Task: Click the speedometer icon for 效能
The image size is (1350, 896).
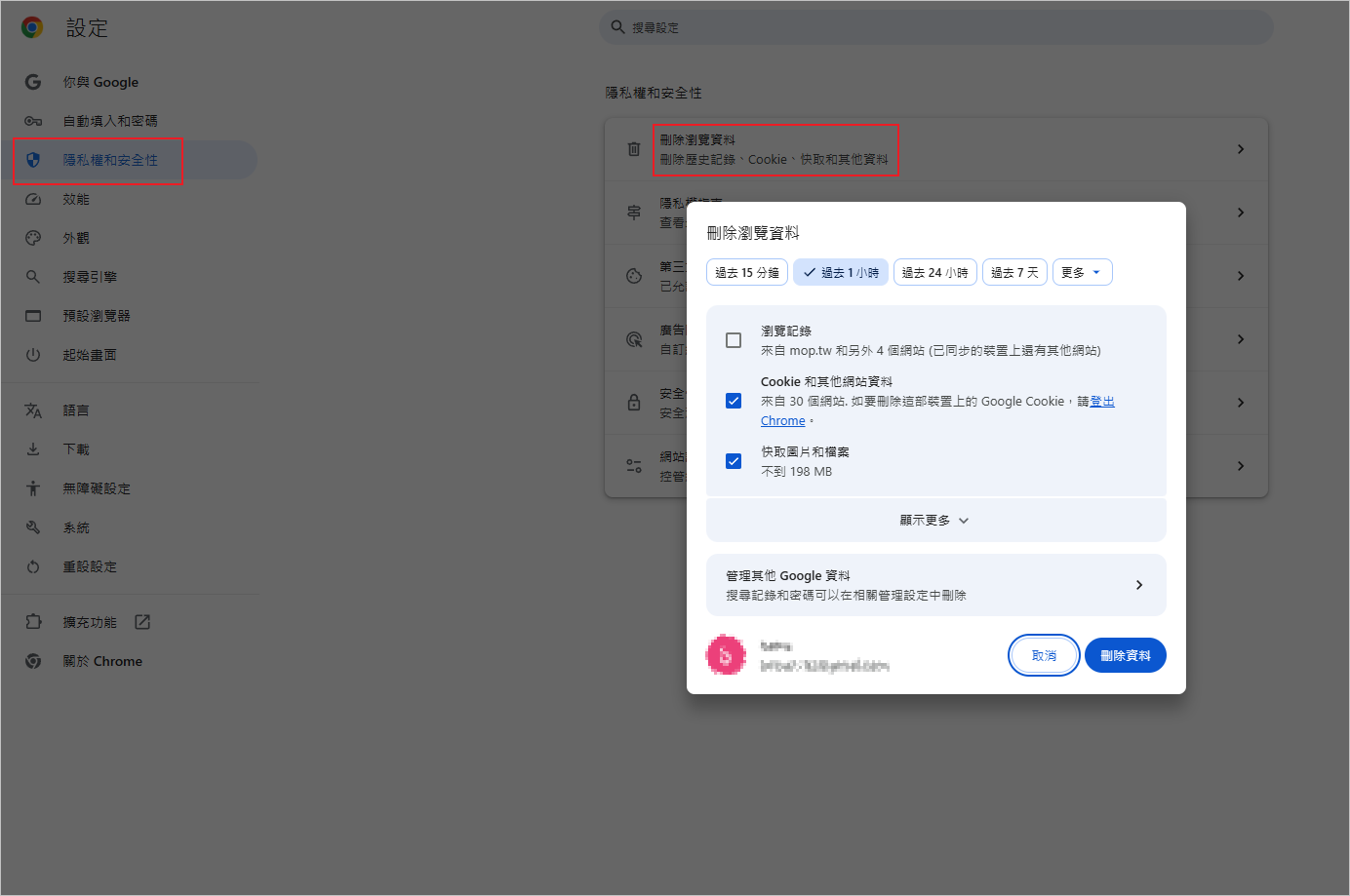Action: coord(33,199)
